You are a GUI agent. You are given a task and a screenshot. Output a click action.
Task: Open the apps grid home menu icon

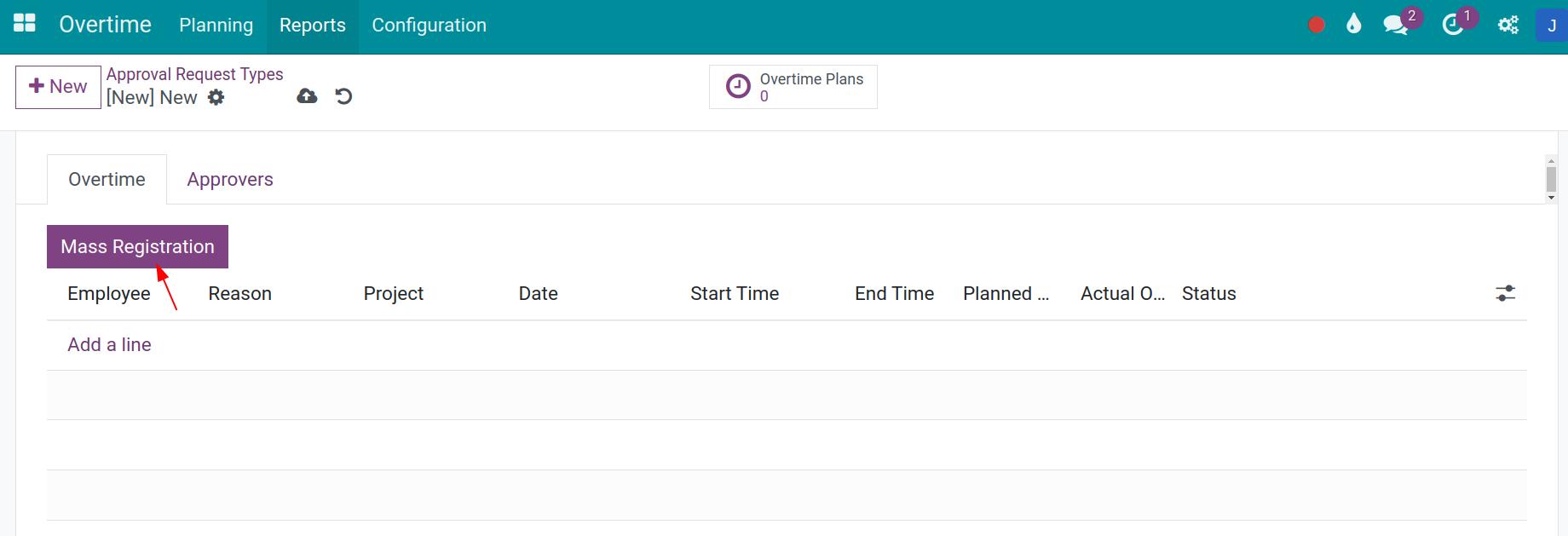point(25,24)
